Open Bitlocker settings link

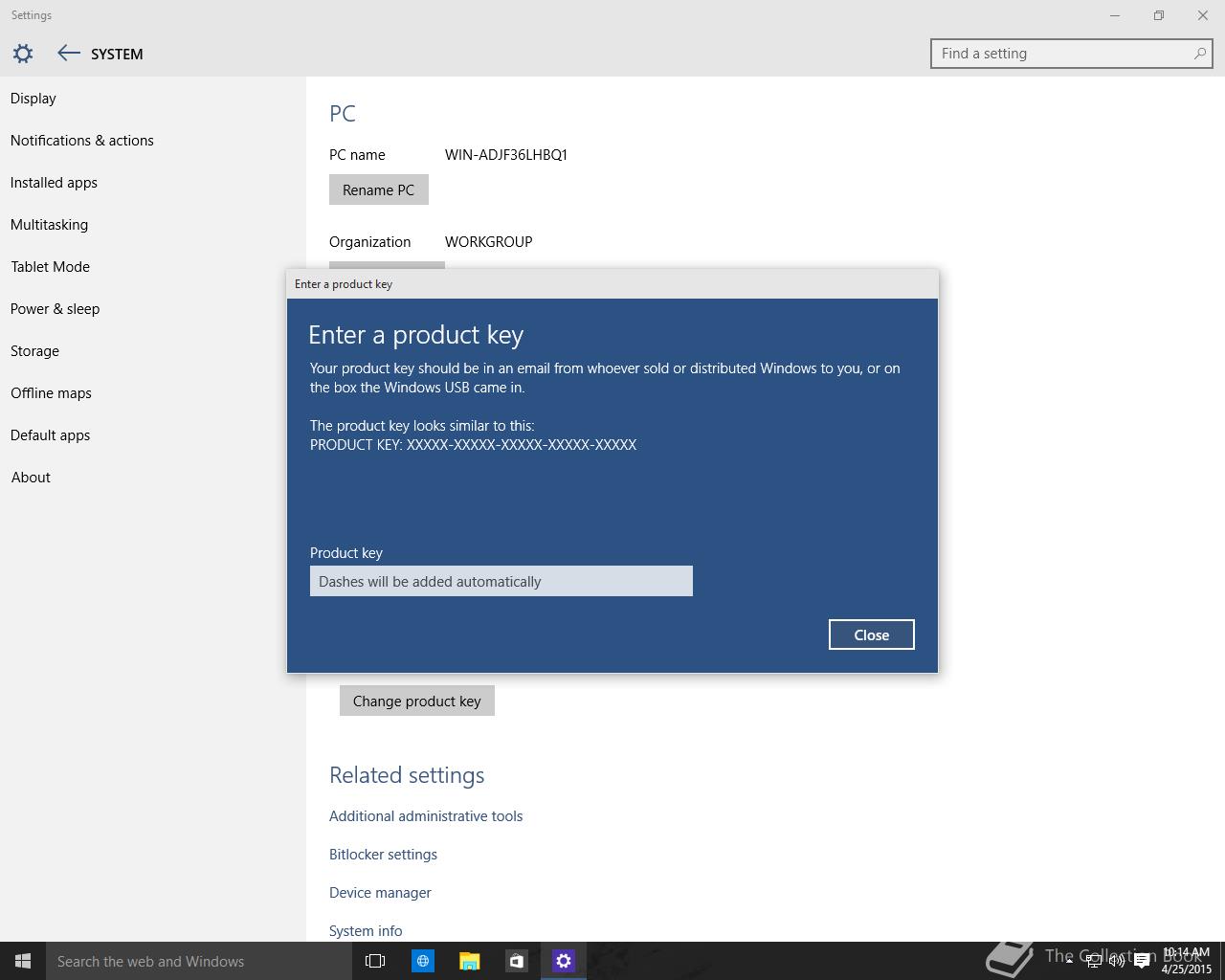(x=383, y=855)
